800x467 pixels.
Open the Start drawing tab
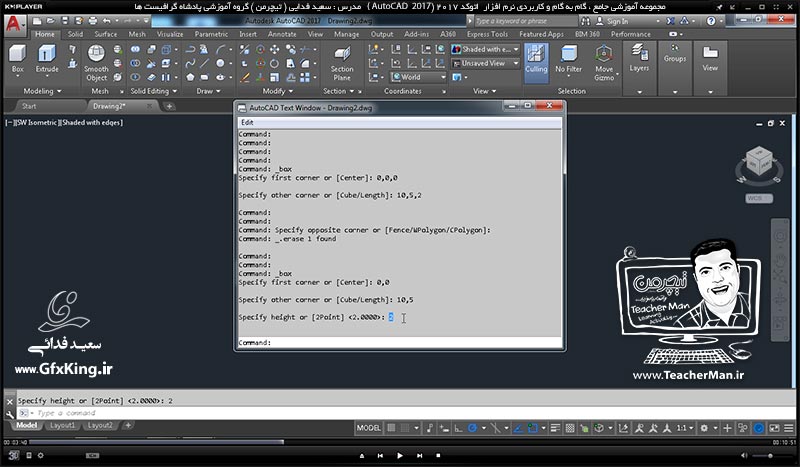(29, 106)
